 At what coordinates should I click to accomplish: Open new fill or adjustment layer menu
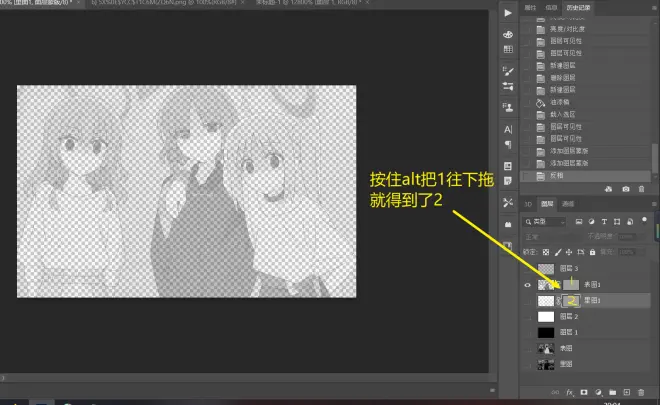598,392
